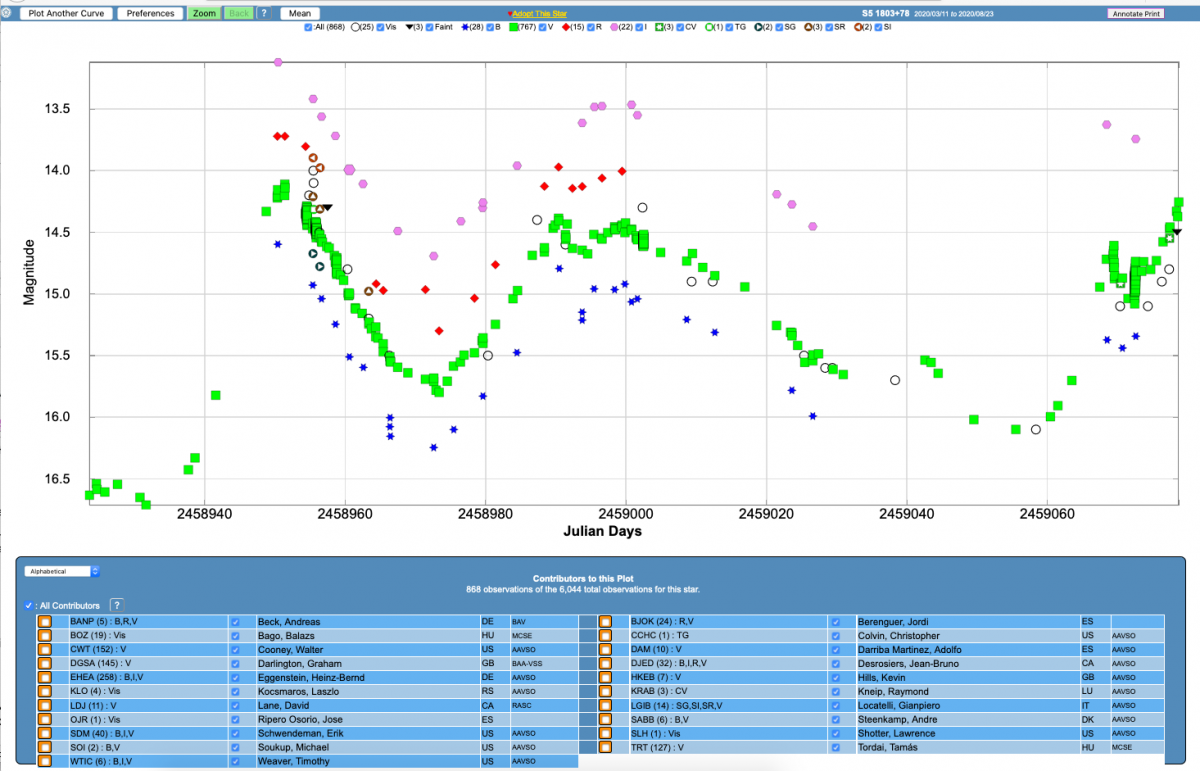This screenshot has height=771, width=1200.
Task: Toggle the All Contributors checkbox
Action: point(28,606)
